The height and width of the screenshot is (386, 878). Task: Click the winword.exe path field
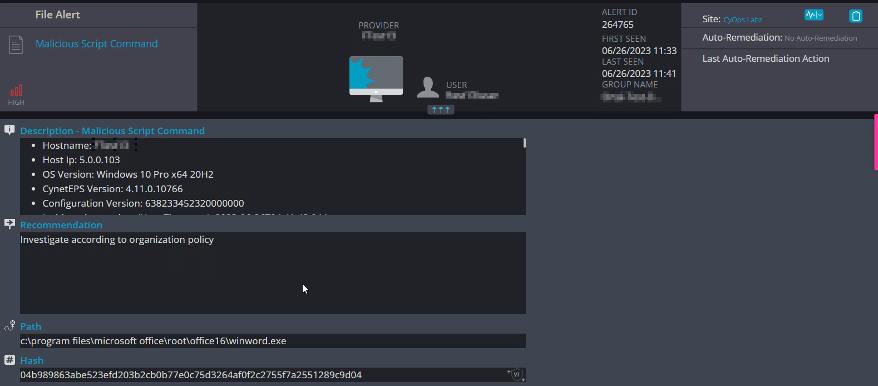[273, 341]
